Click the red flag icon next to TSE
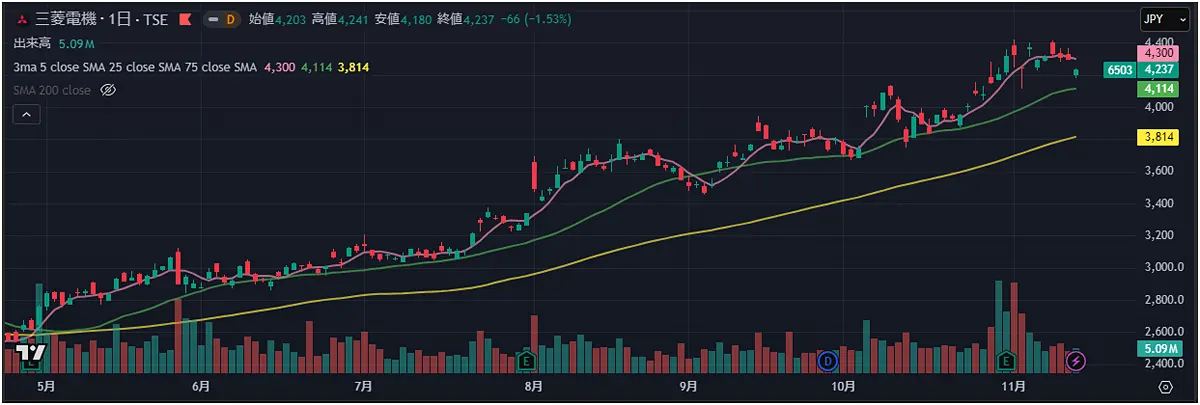The image size is (1200, 405). [x=184, y=19]
